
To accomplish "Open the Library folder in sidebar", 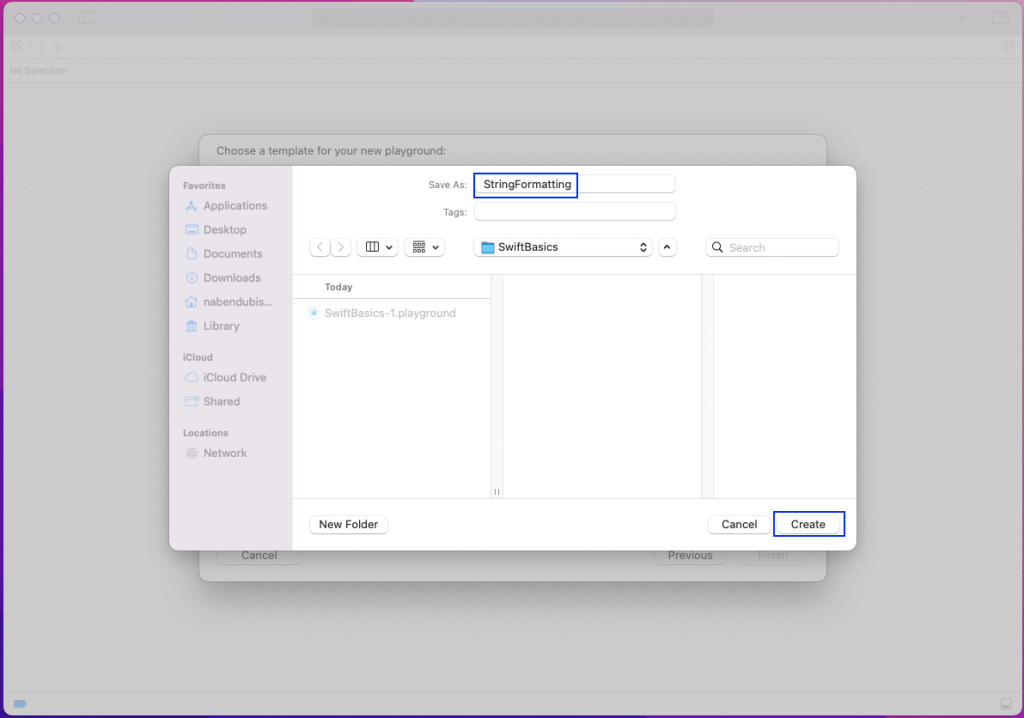I will (221, 326).
